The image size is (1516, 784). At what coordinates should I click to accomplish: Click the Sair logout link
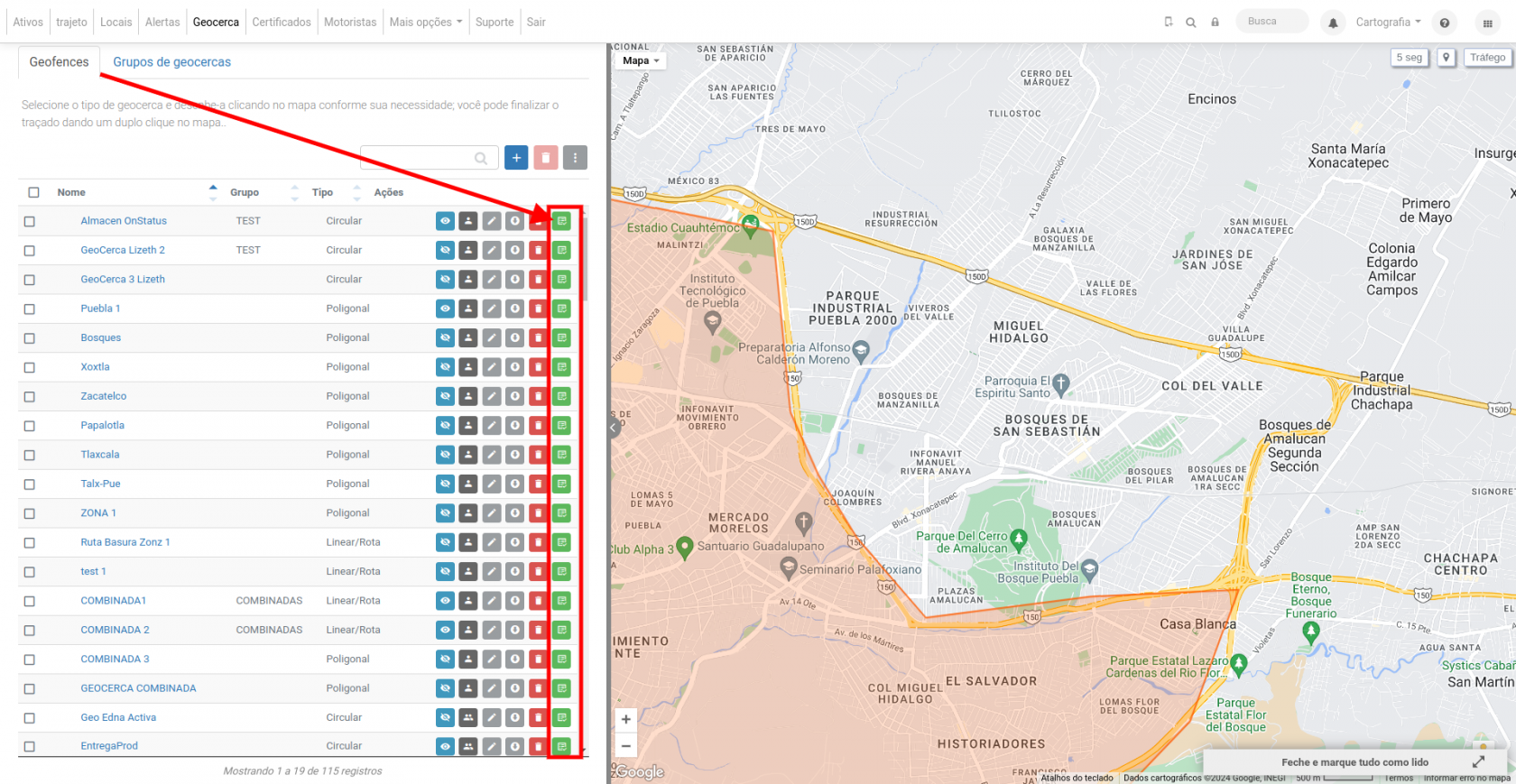click(536, 23)
